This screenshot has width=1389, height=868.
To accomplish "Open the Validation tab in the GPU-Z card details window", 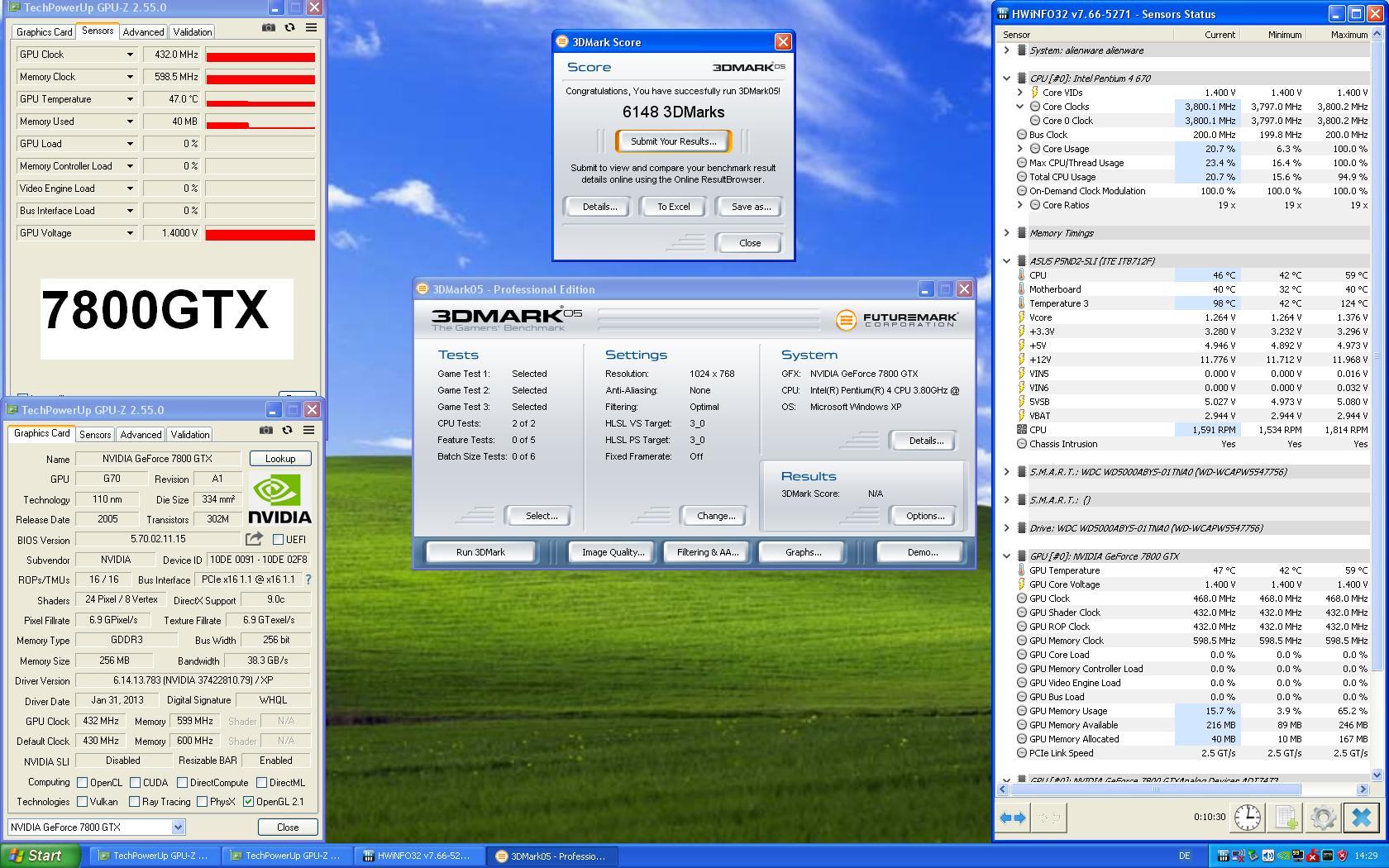I will tap(190, 435).
